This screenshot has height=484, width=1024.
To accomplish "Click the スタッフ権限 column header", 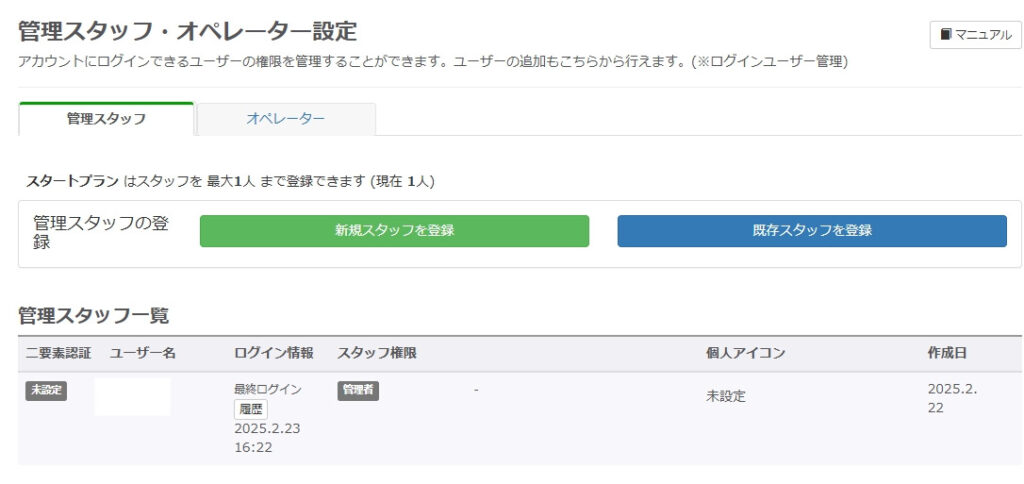I will click(x=377, y=353).
